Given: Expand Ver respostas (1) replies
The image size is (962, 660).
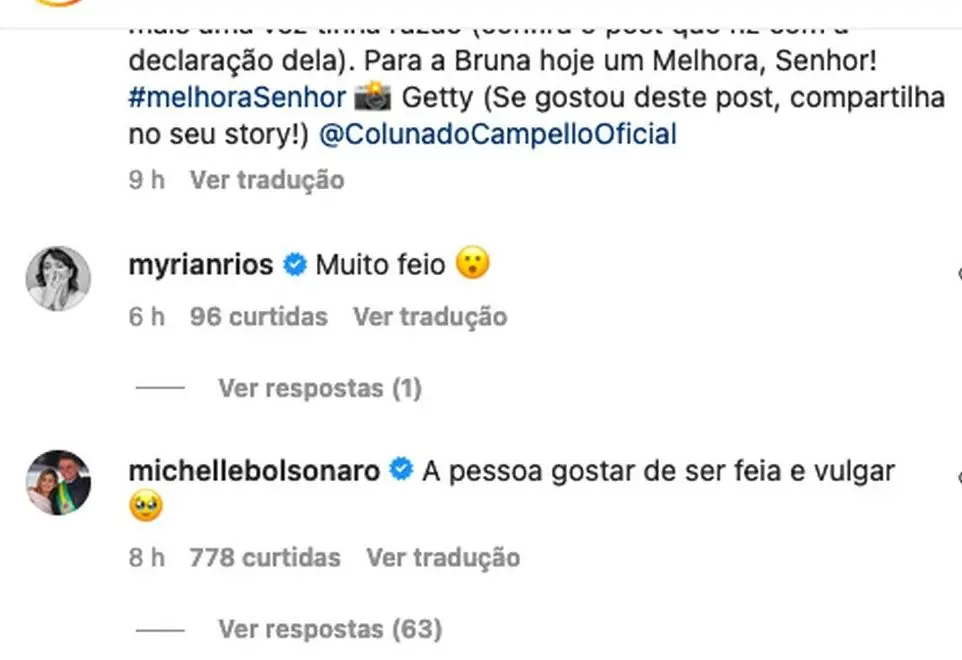Looking at the screenshot, I should (x=319, y=388).
